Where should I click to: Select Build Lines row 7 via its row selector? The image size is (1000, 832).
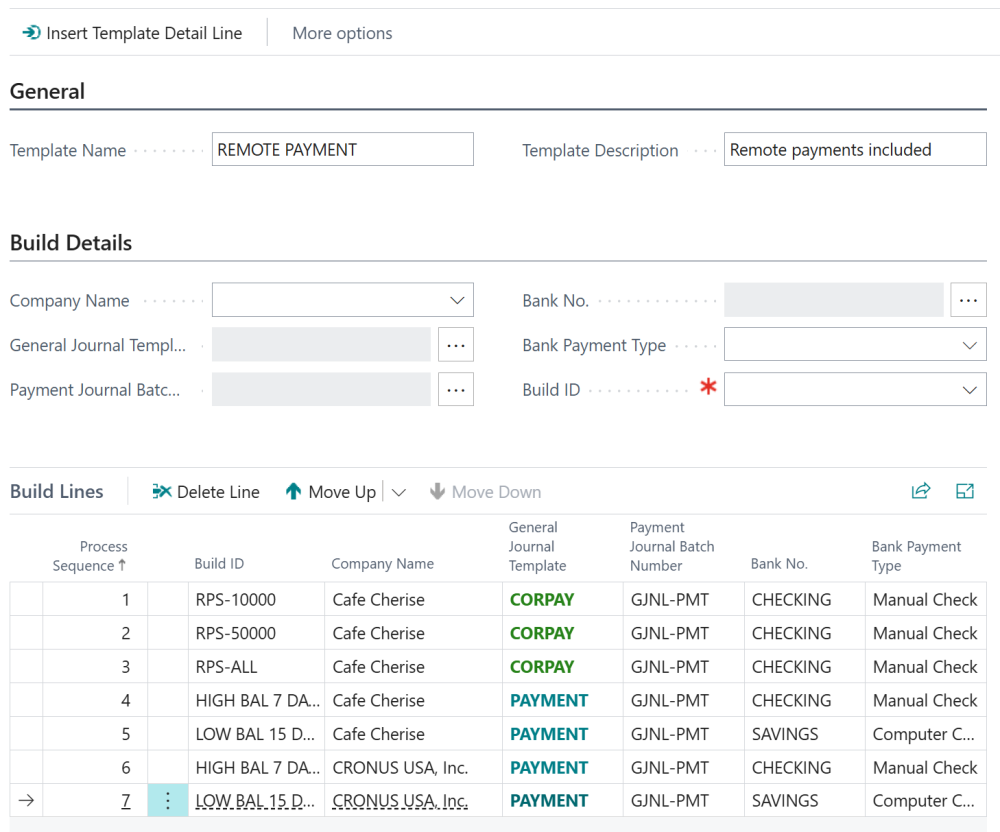[26, 800]
